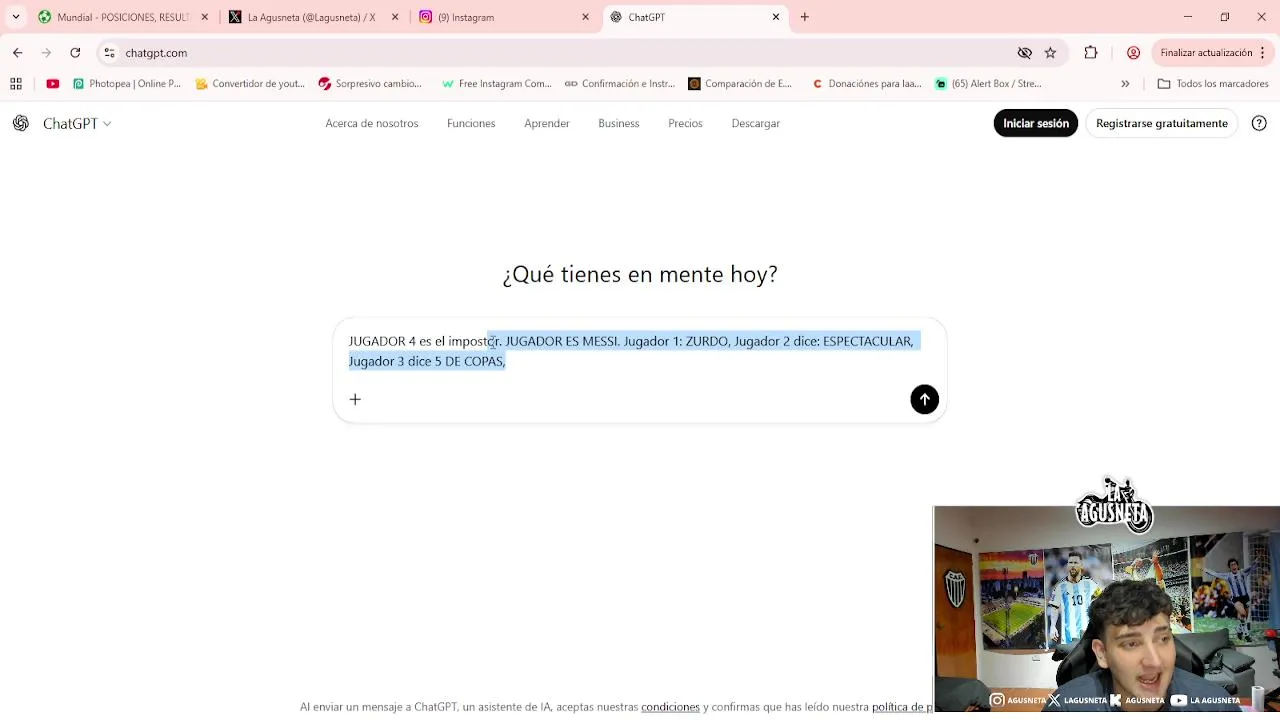Open the Aprender menu item
This screenshot has height=720, width=1280.
point(547,123)
